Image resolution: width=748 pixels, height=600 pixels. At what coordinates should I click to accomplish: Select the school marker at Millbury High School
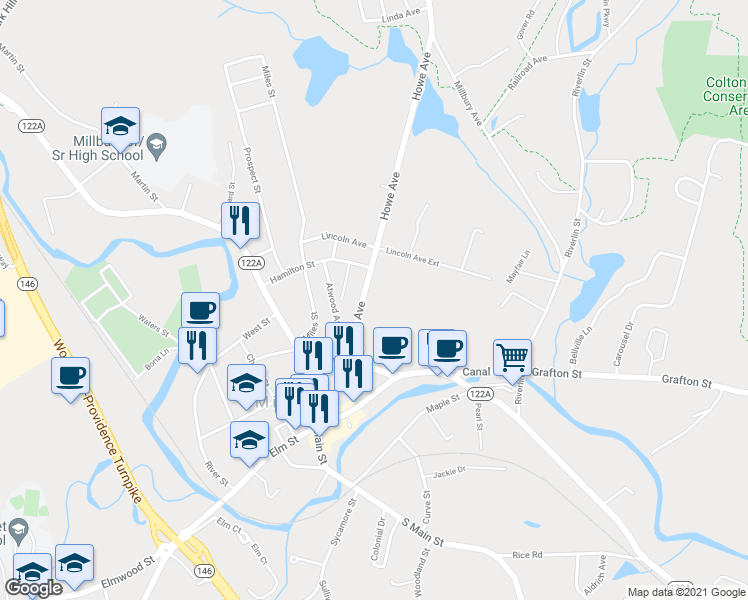[120, 126]
